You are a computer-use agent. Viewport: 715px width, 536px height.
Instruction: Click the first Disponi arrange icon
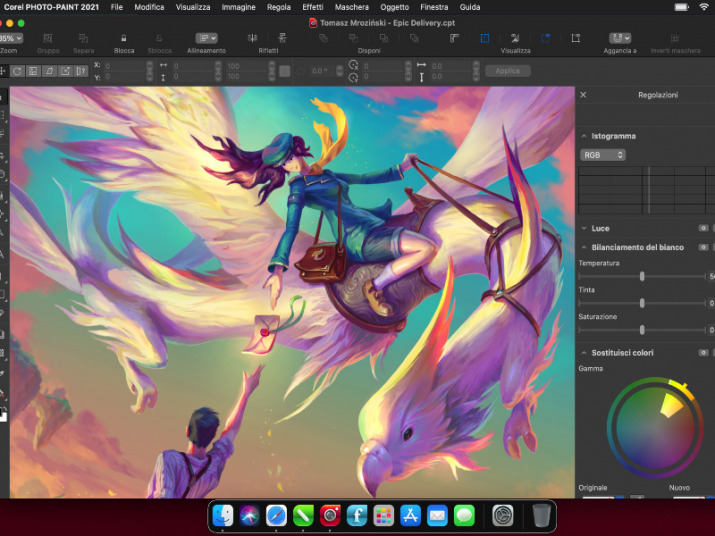[x=323, y=38]
